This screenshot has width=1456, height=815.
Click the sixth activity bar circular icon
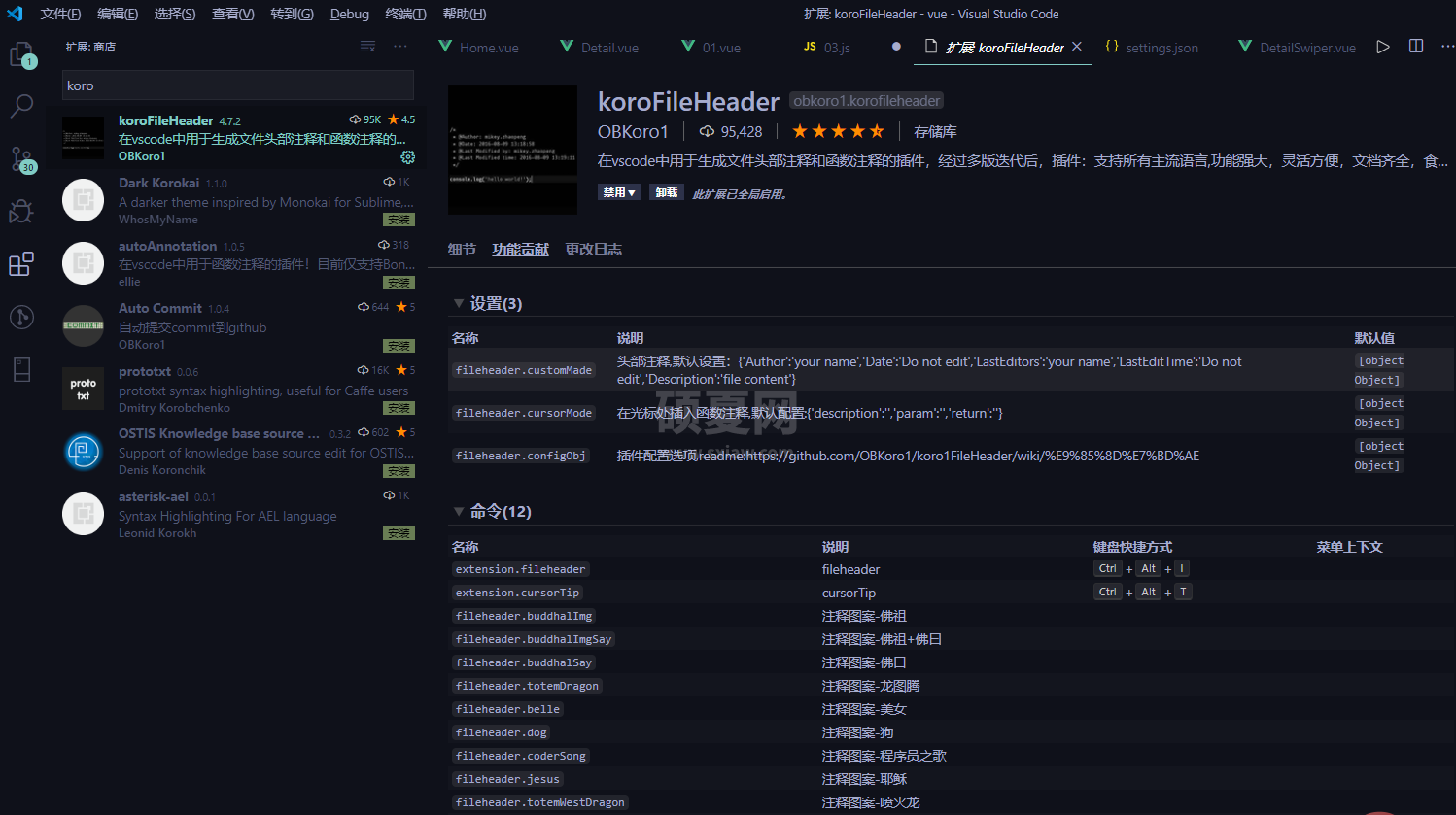point(21,317)
